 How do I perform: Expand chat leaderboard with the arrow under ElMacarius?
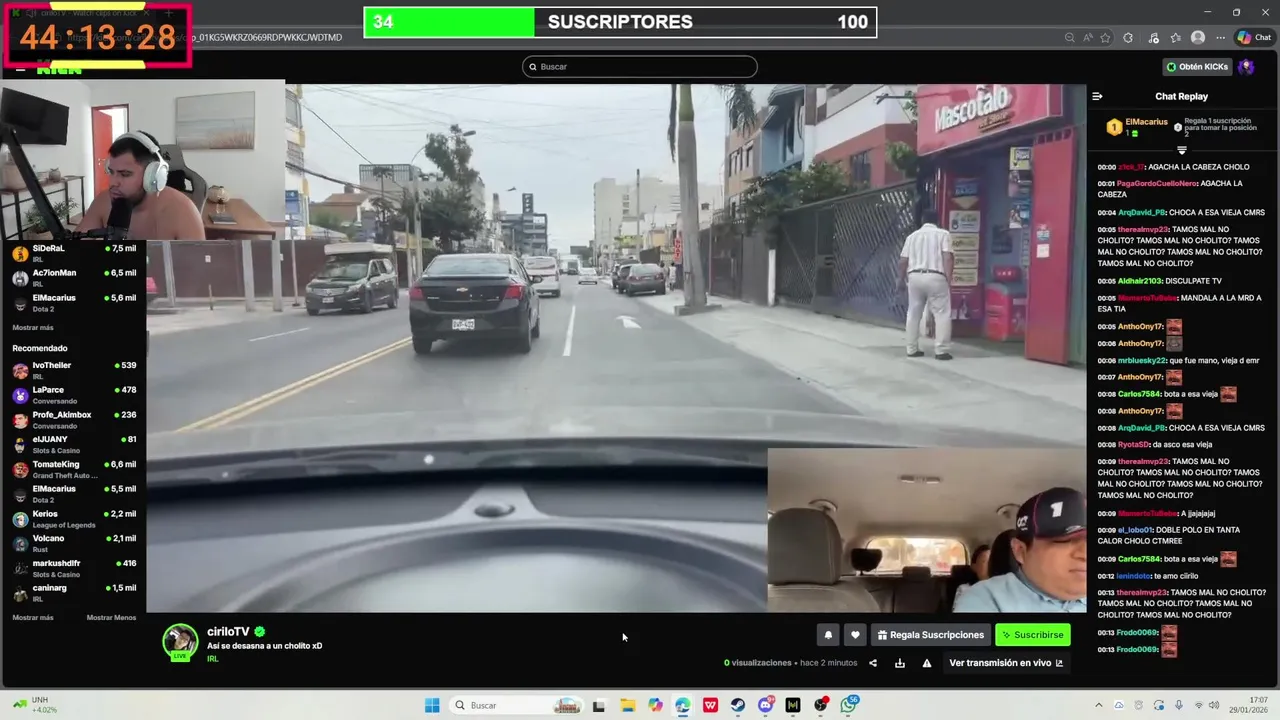[x=1181, y=150]
